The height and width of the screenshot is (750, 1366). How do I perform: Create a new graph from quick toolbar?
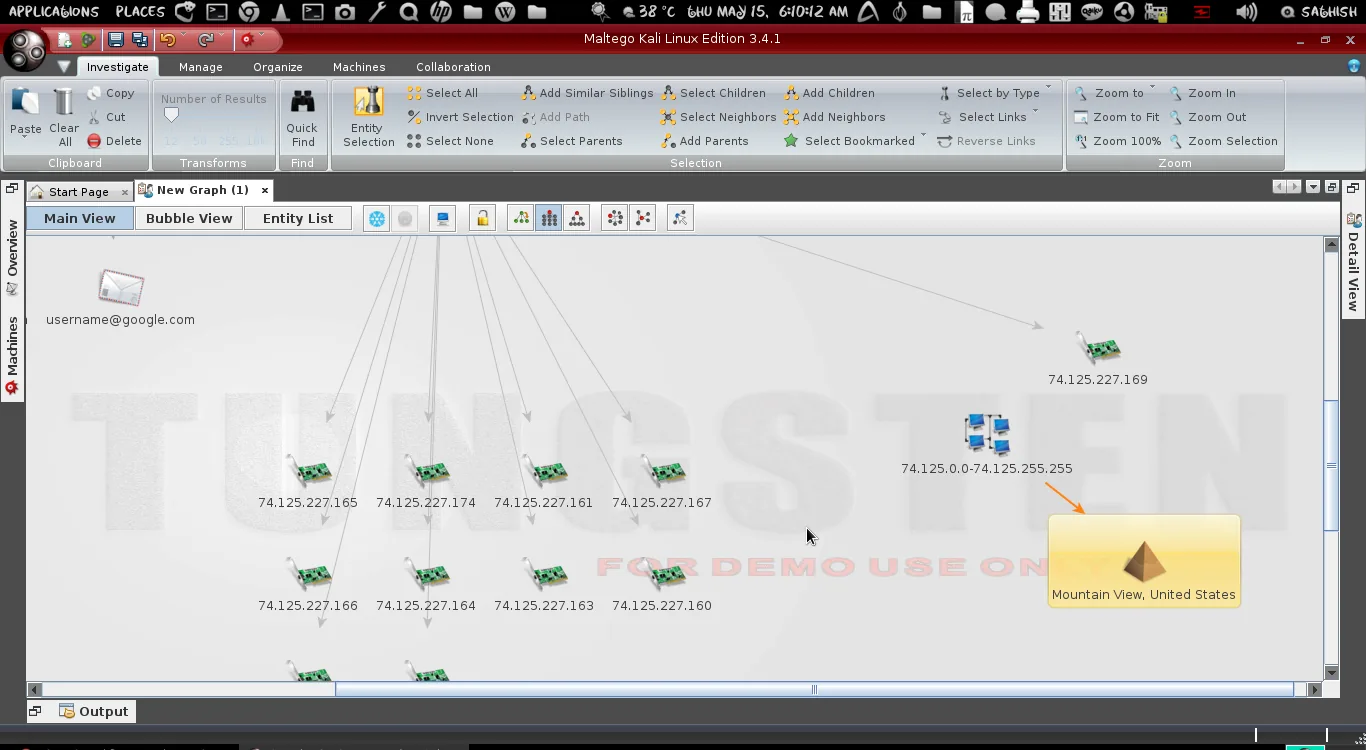[x=65, y=41]
